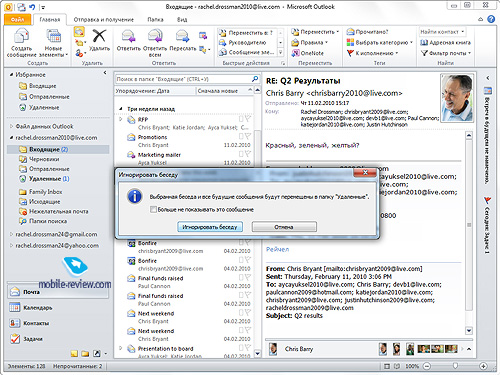The height and width of the screenshot is (375, 500).
Task: Expand rachel.drossman24@gmail.com account
Action: click(x=11, y=234)
